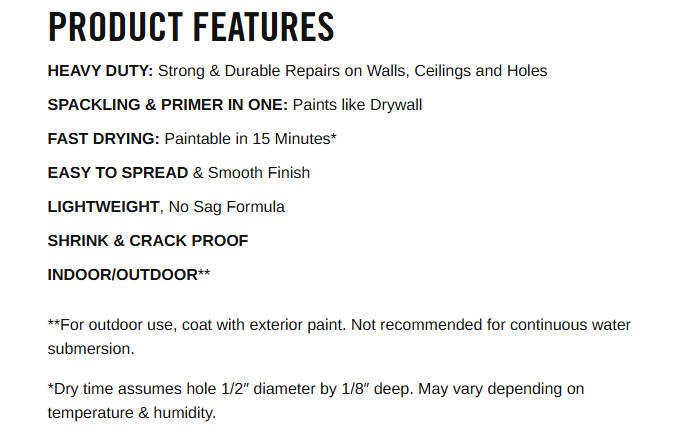
Task: Click the EASY TO SPREAD label
Action: coord(118,172)
